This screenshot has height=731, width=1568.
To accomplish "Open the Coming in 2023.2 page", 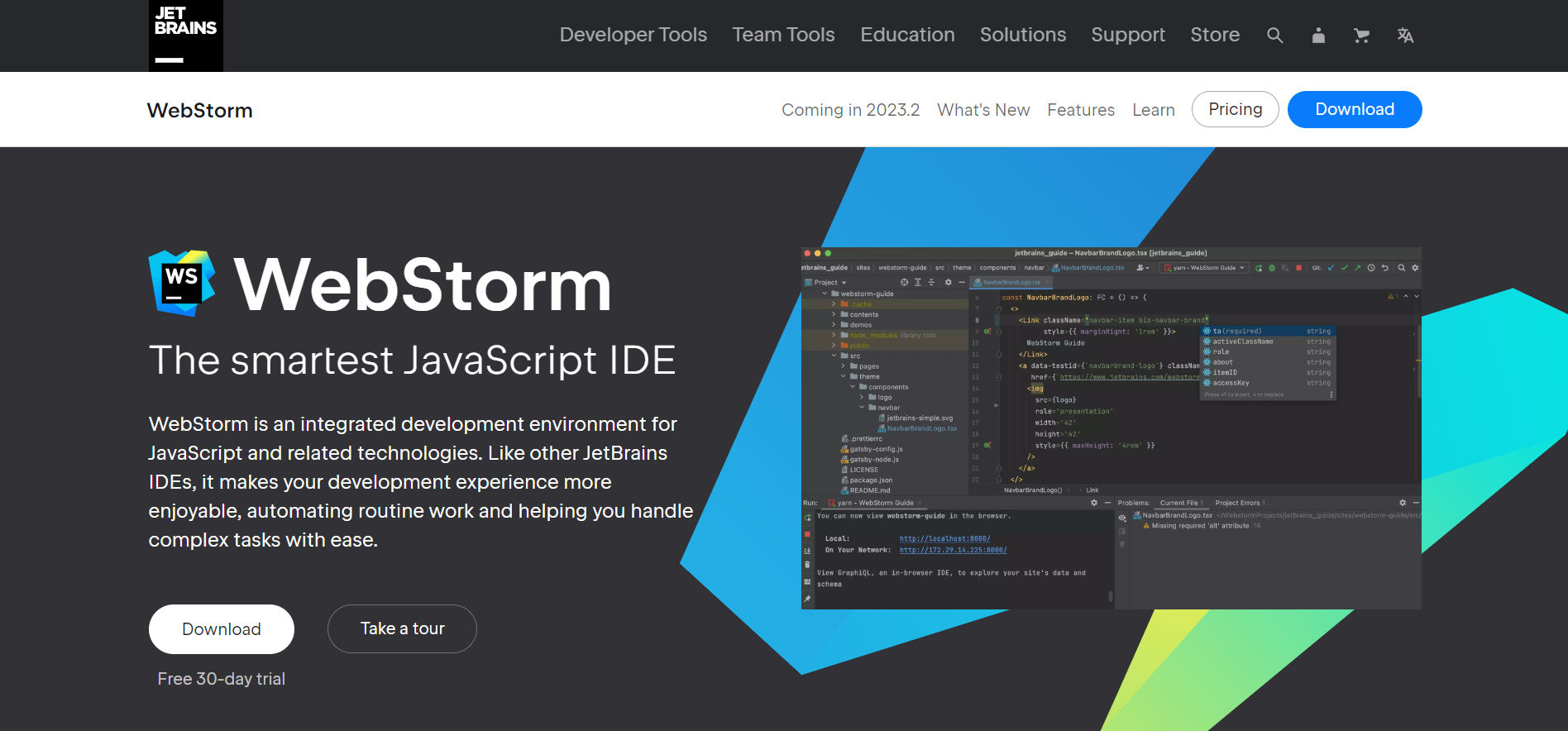I will (x=850, y=110).
